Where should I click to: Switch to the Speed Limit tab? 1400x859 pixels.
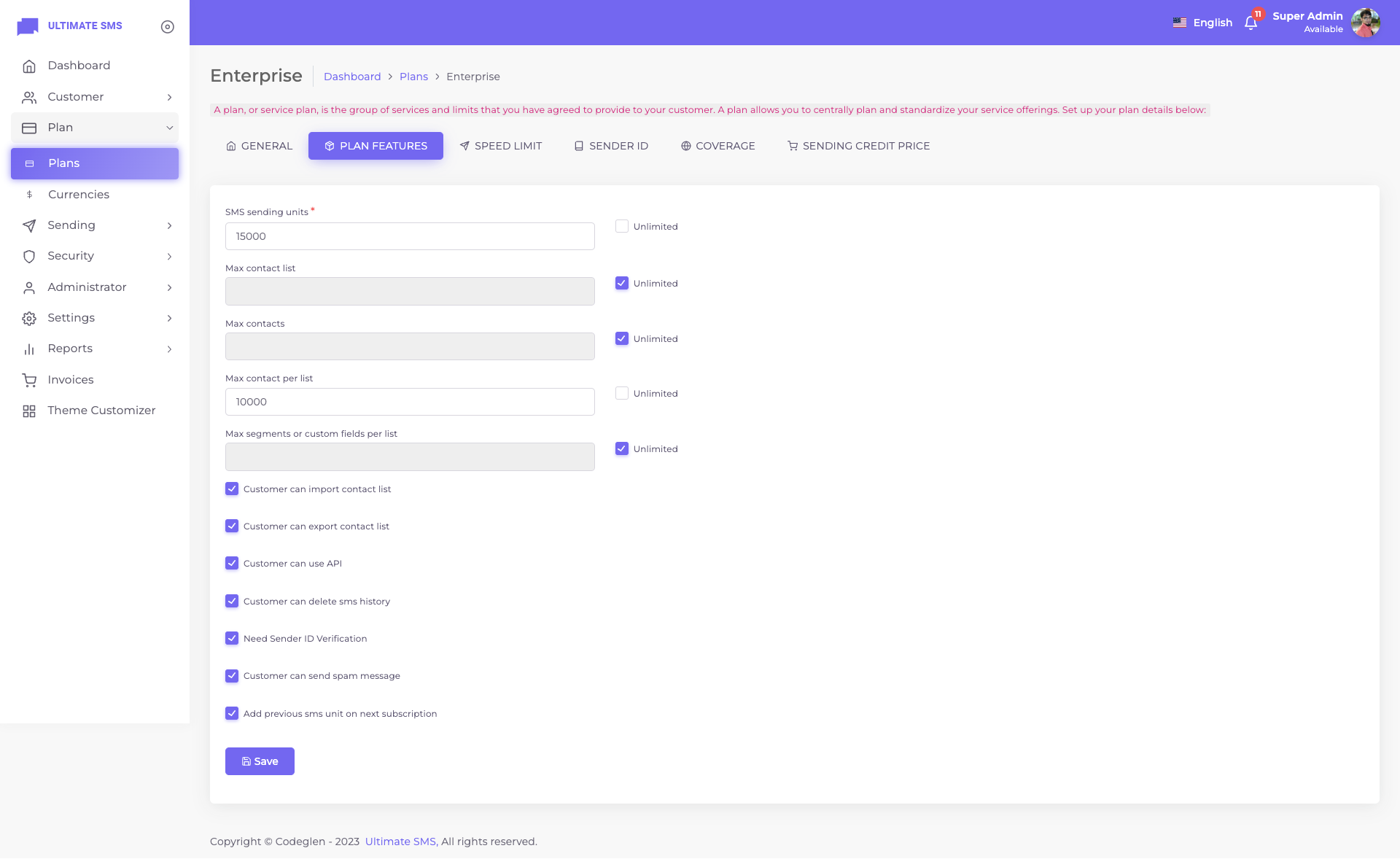tap(501, 146)
